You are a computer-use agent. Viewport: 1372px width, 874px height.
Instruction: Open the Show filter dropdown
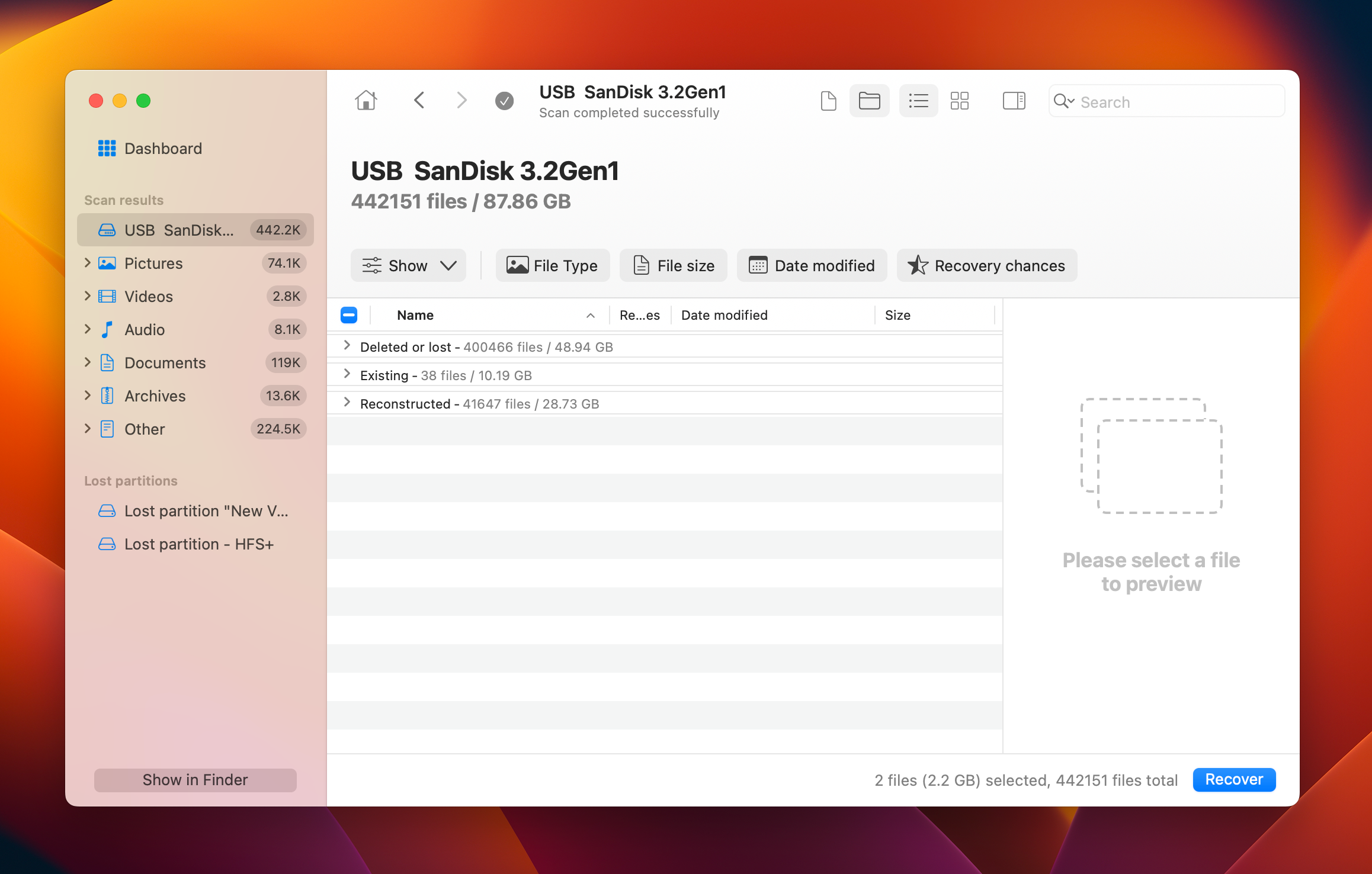click(x=409, y=265)
